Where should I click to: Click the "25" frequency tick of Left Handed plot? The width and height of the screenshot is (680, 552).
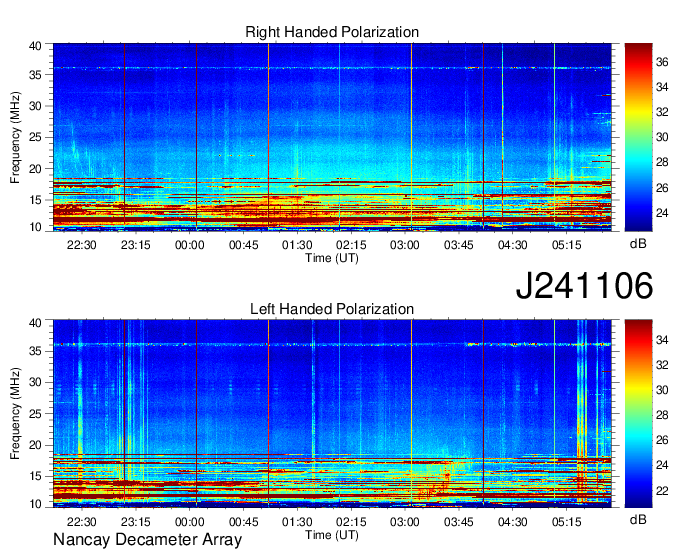[x=35, y=414]
